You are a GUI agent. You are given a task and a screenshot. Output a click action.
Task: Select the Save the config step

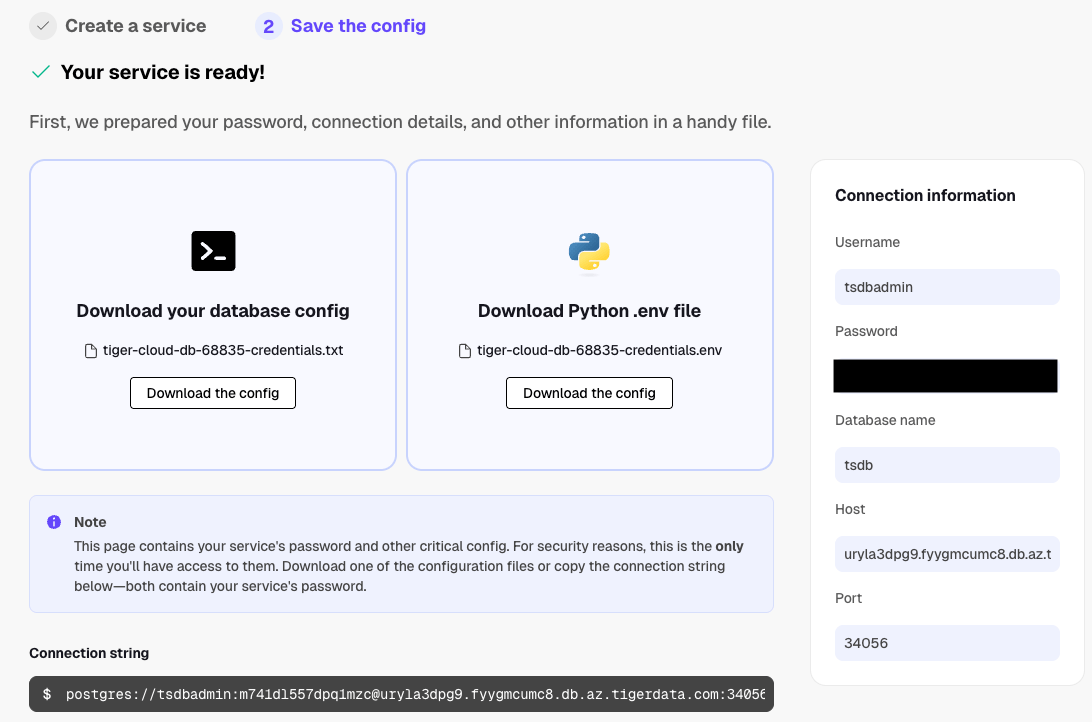pos(358,26)
